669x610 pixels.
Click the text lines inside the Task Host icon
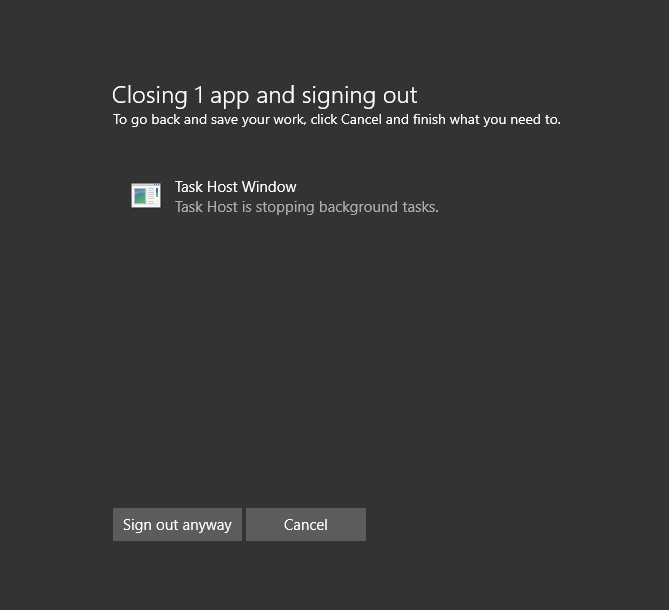coord(151,196)
